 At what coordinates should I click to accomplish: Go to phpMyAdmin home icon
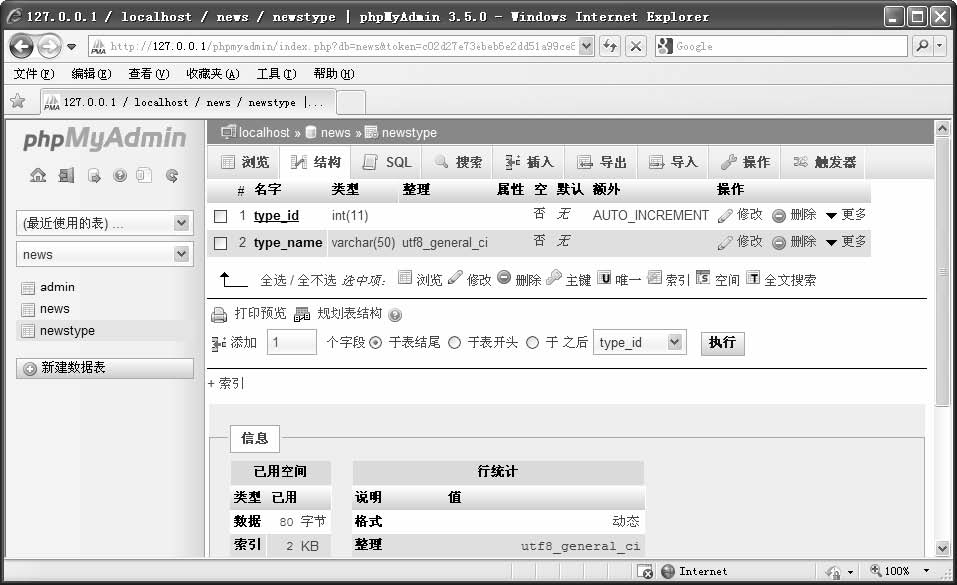click(38, 176)
